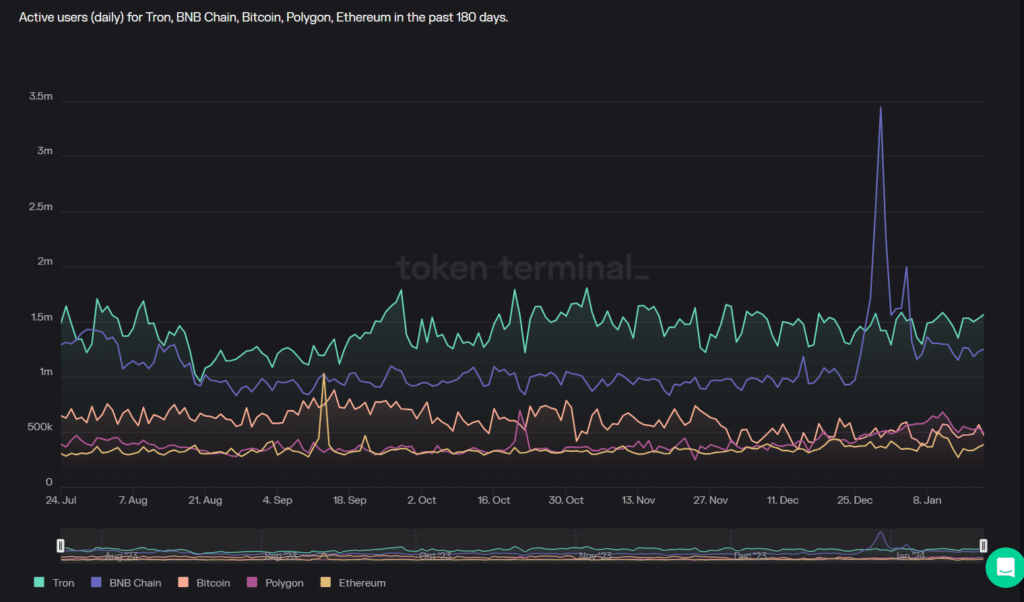
Task: Click the Tron green legend swatch
Action: click(x=39, y=582)
